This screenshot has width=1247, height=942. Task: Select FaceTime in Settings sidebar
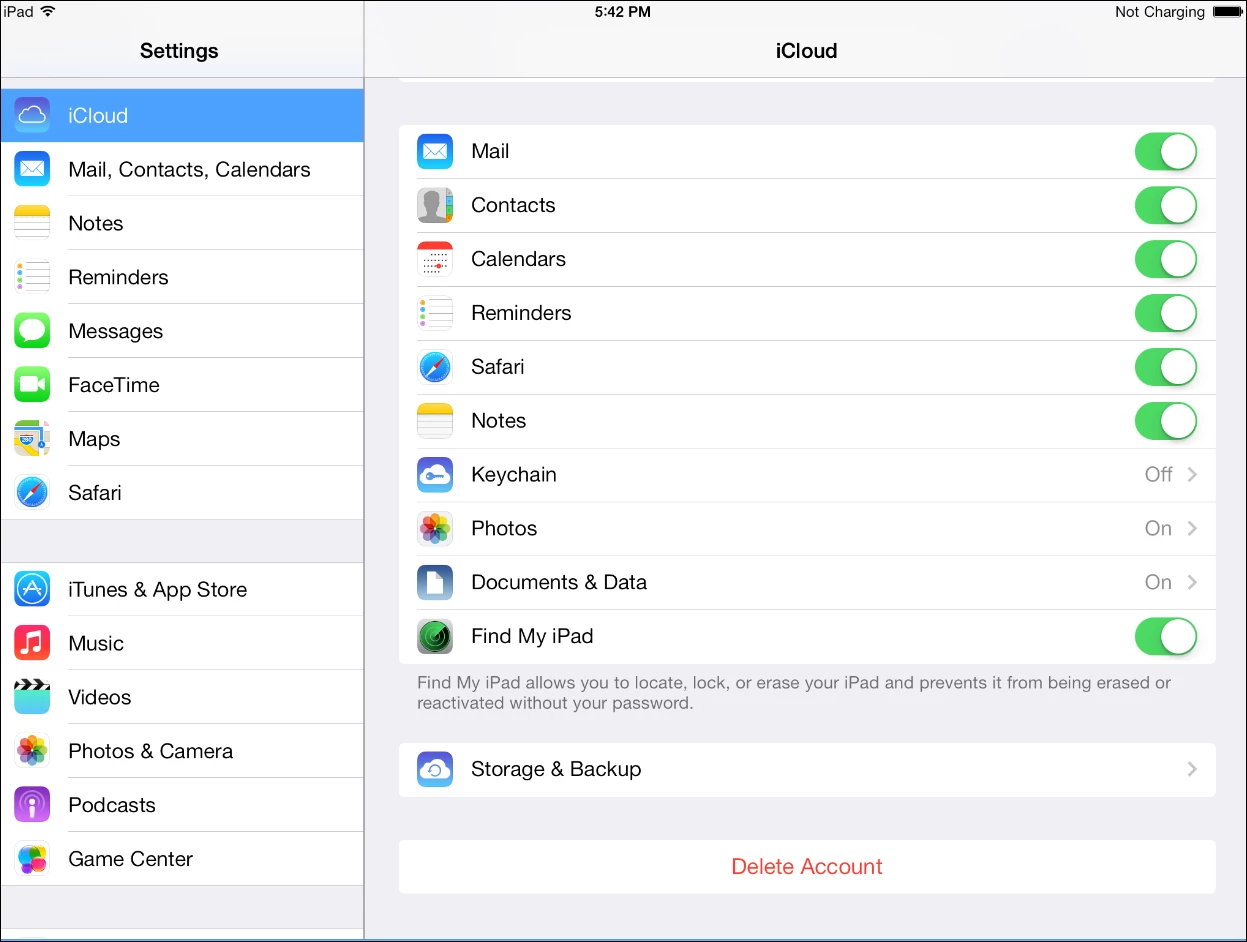coord(182,386)
